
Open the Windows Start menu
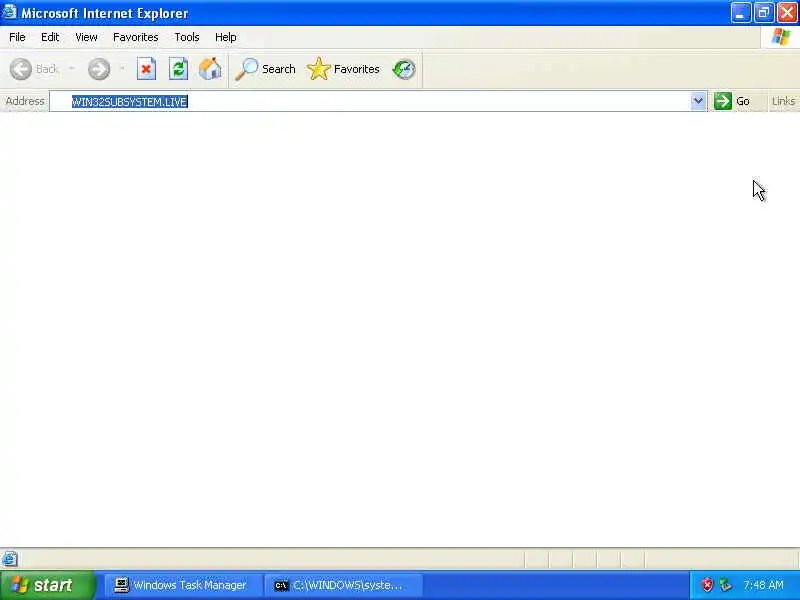(x=47, y=585)
